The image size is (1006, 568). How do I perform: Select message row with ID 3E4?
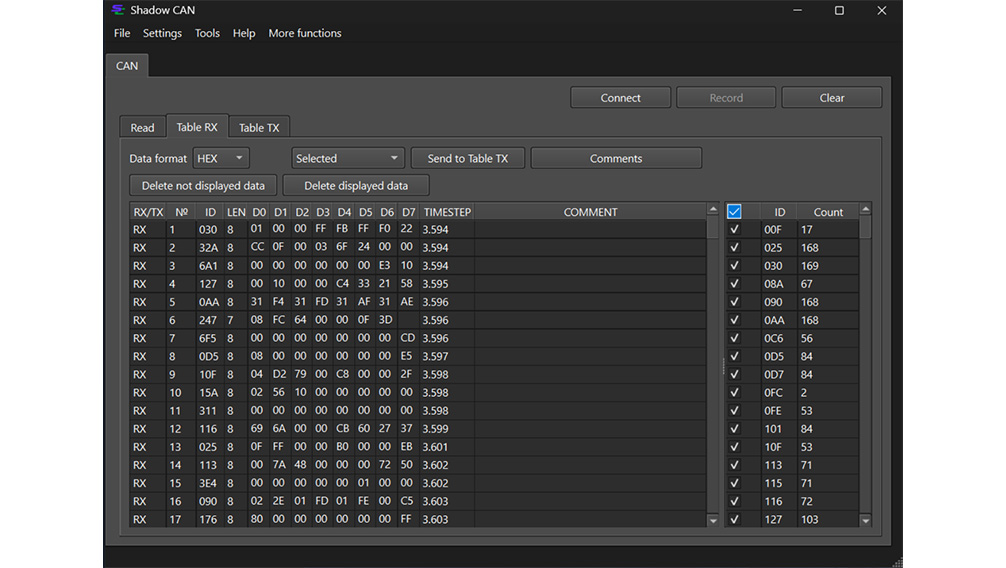coord(418,483)
